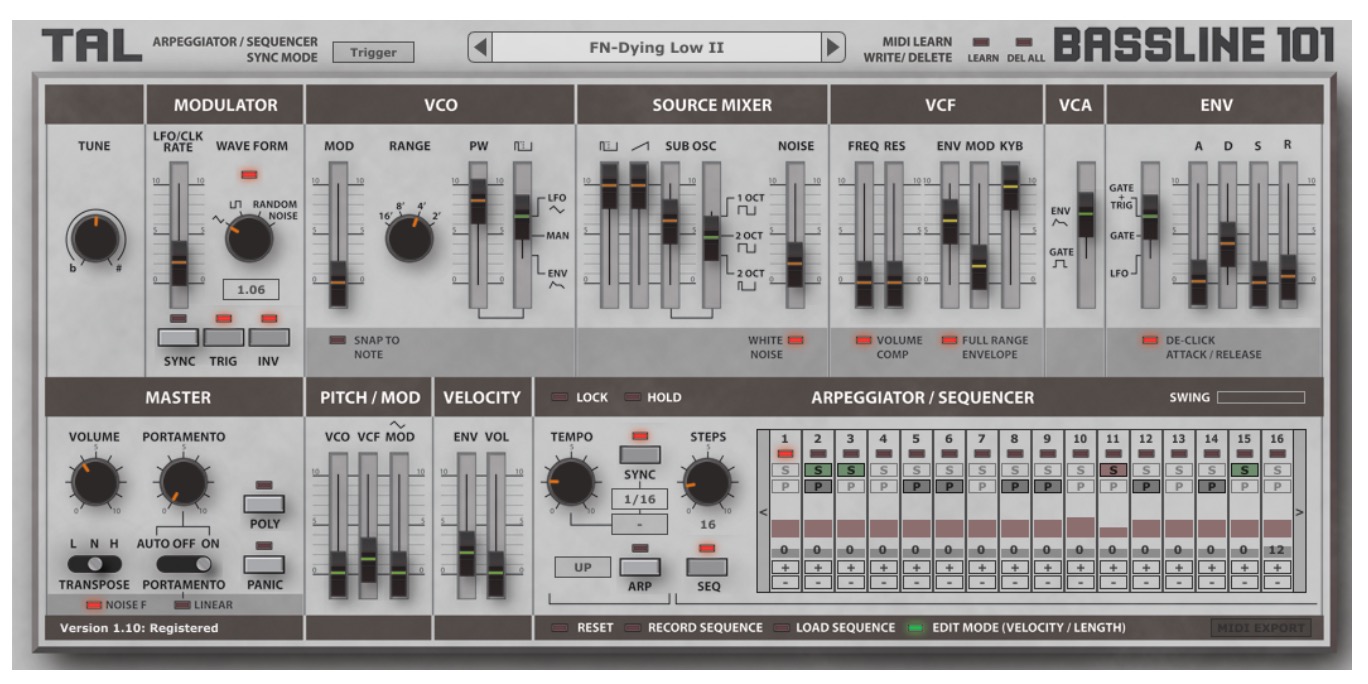The height and width of the screenshot is (684, 1368).
Task: Toggle EDIT MODE (VELOCITY / LENGTH)
Action: coord(914,627)
